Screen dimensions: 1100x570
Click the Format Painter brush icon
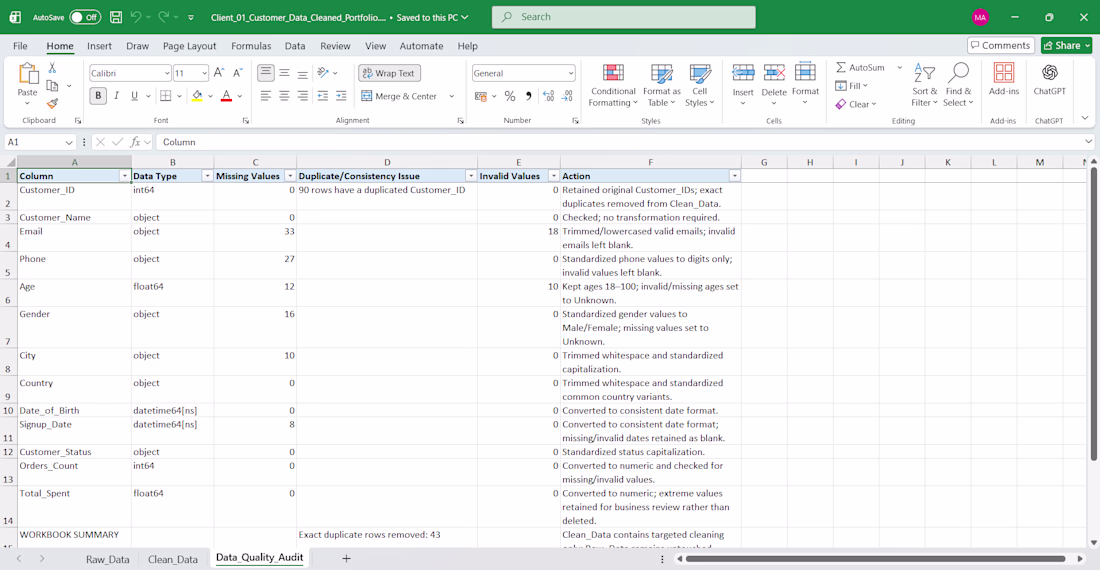click(52, 103)
